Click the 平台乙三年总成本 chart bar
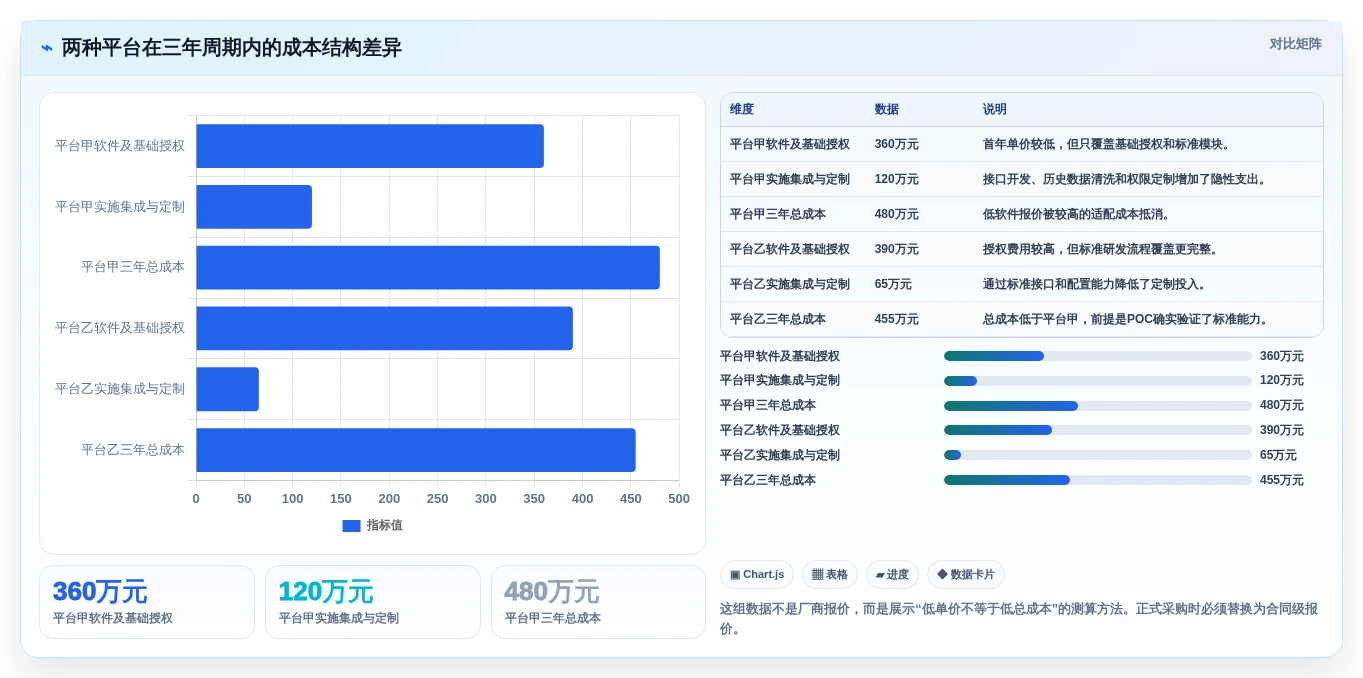The image size is (1363, 678). pyautogui.click(x=416, y=450)
